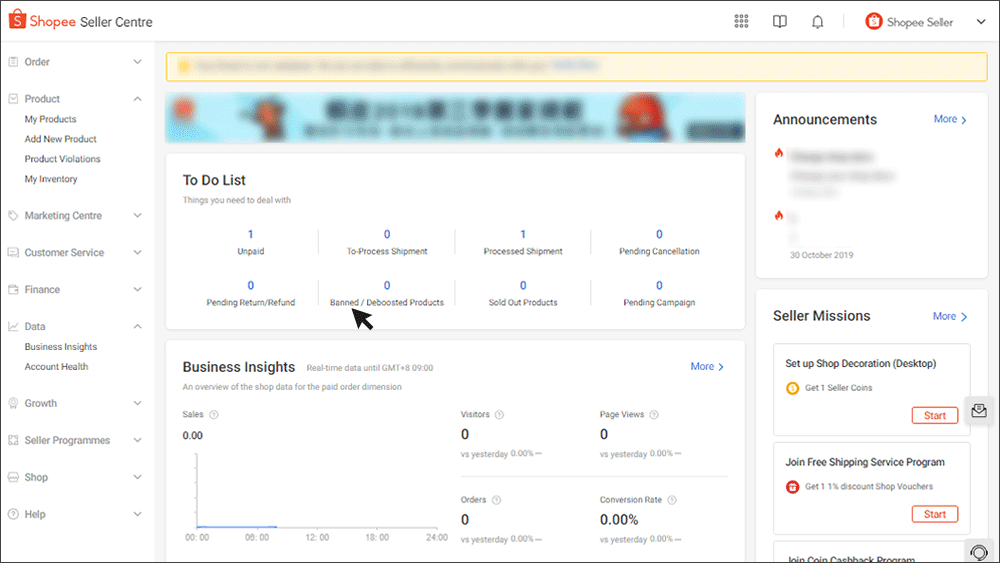The width and height of the screenshot is (1000, 563).
Task: Click the '30 October 2019' announcement date
Action: [x=821, y=255]
